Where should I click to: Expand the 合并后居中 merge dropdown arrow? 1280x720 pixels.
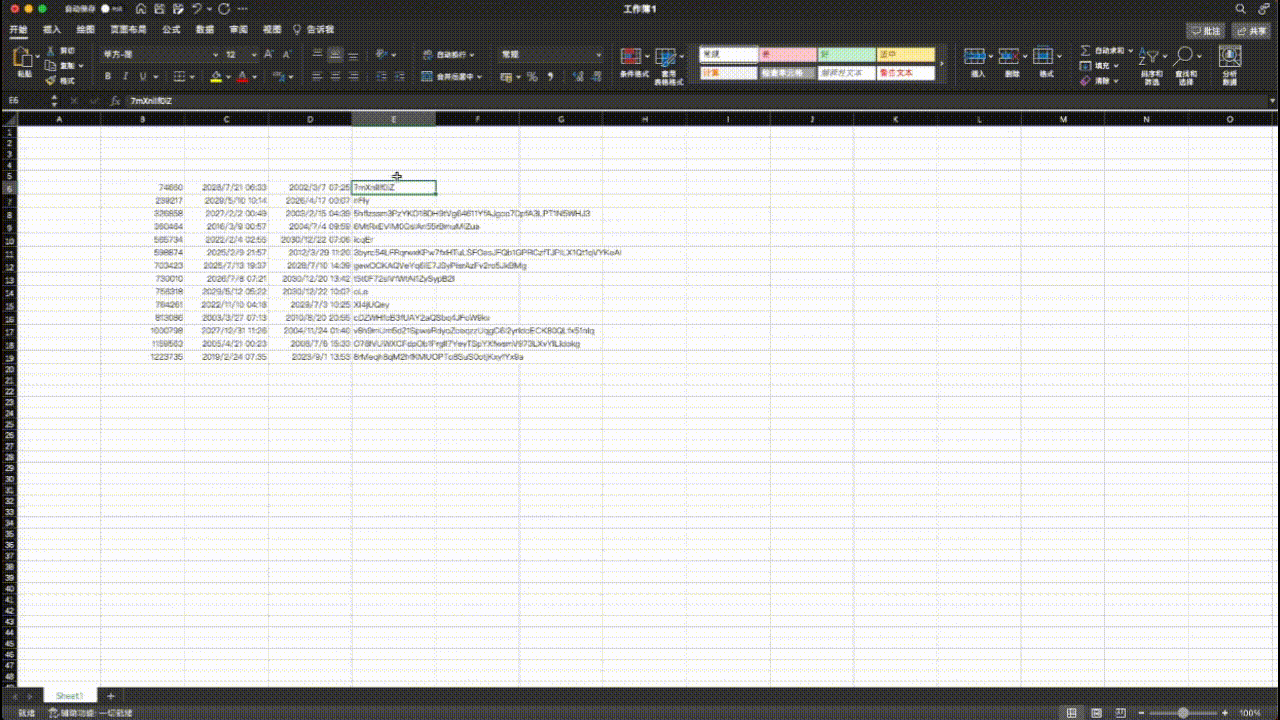point(480,76)
